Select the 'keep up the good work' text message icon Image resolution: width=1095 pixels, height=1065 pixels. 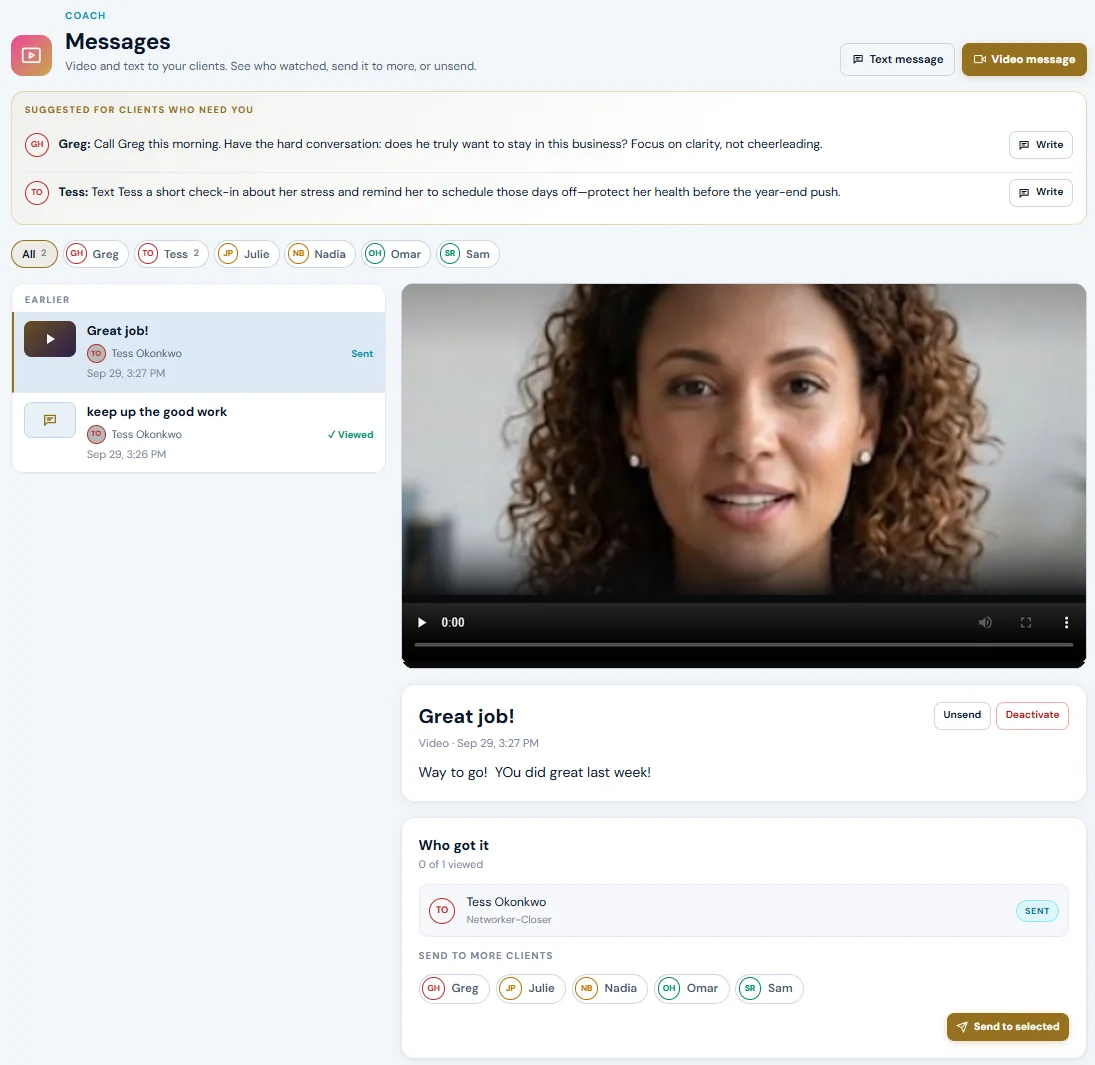[x=50, y=420]
